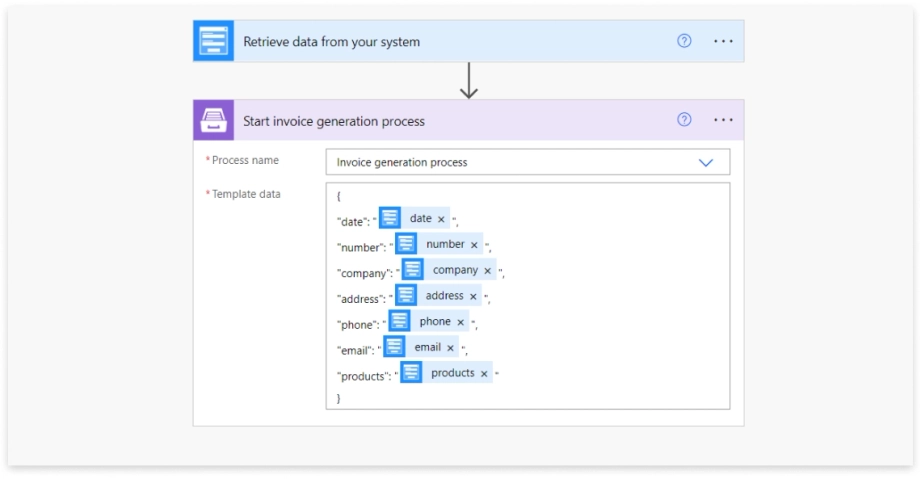This screenshot has width=920, height=479.
Task: Remove the phone dynamic token
Action: [x=461, y=322]
